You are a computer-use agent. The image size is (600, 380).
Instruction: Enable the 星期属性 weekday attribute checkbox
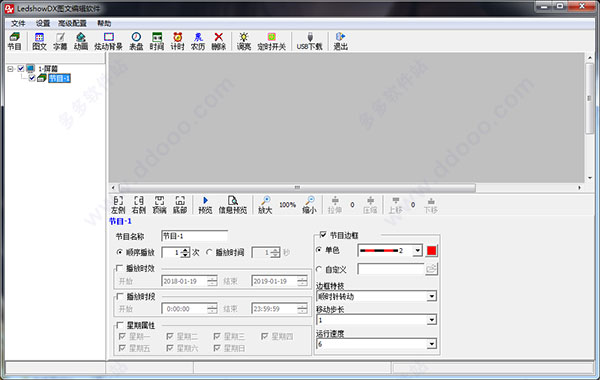coord(119,325)
